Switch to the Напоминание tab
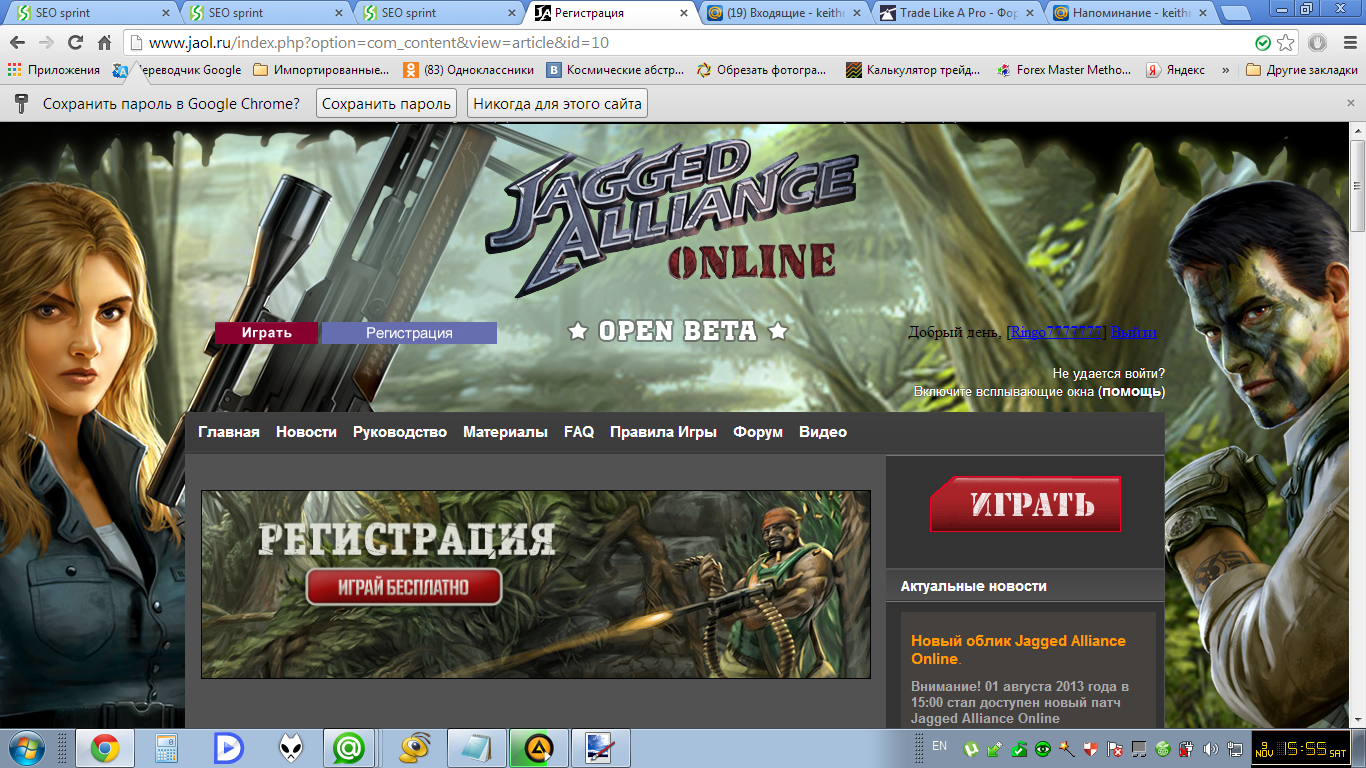The image size is (1366, 768). (1128, 13)
